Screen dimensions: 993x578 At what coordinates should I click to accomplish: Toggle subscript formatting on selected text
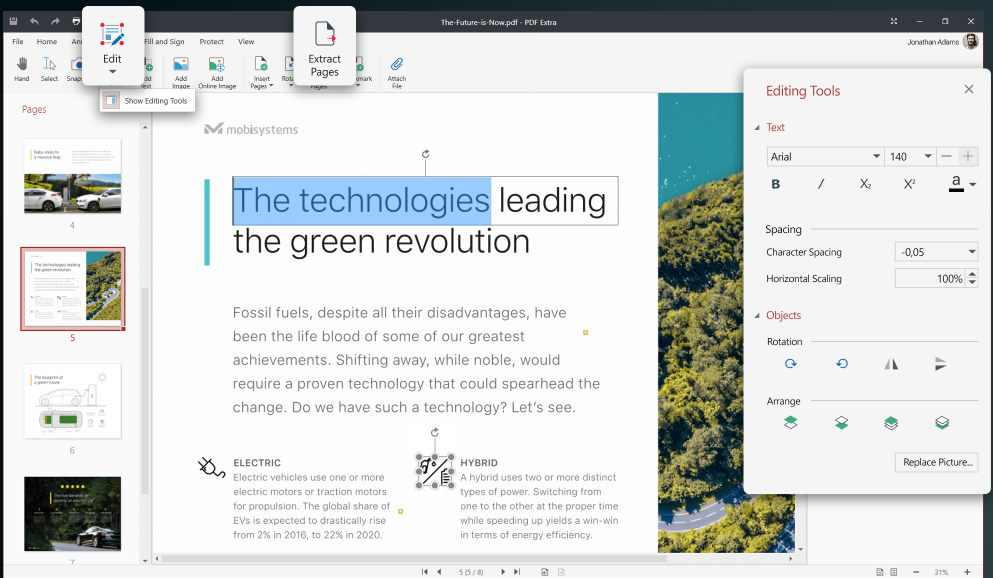[x=865, y=184]
